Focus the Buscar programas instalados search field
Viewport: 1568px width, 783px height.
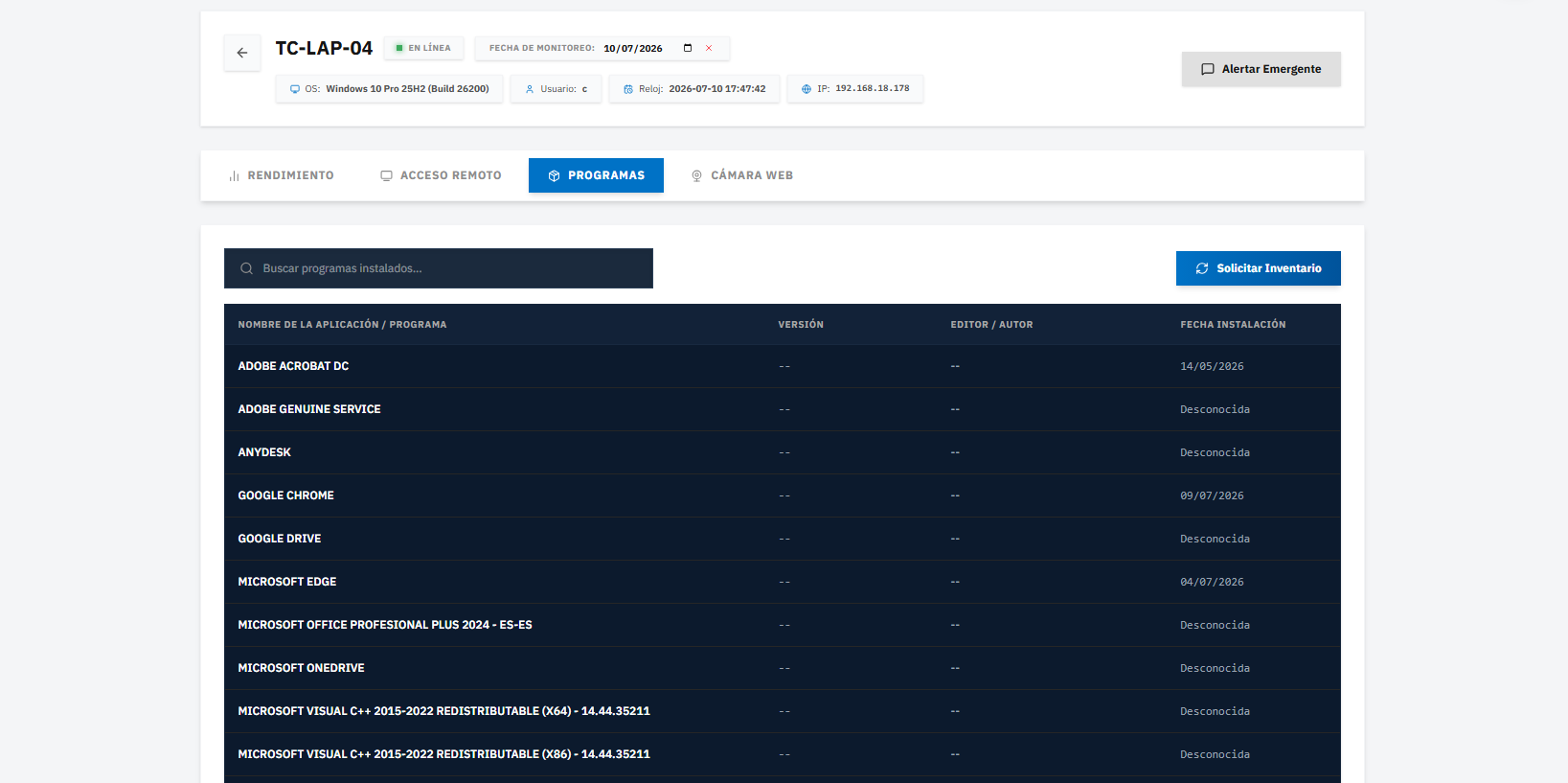[439, 268]
